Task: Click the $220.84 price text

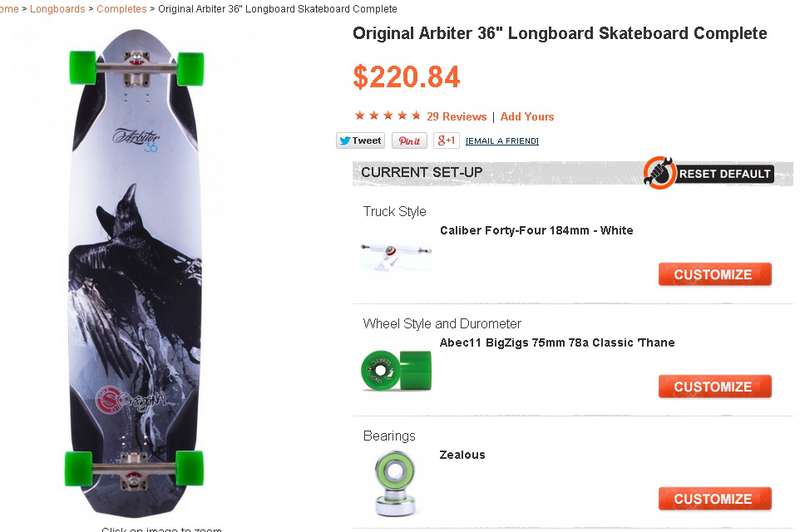Action: [x=407, y=77]
